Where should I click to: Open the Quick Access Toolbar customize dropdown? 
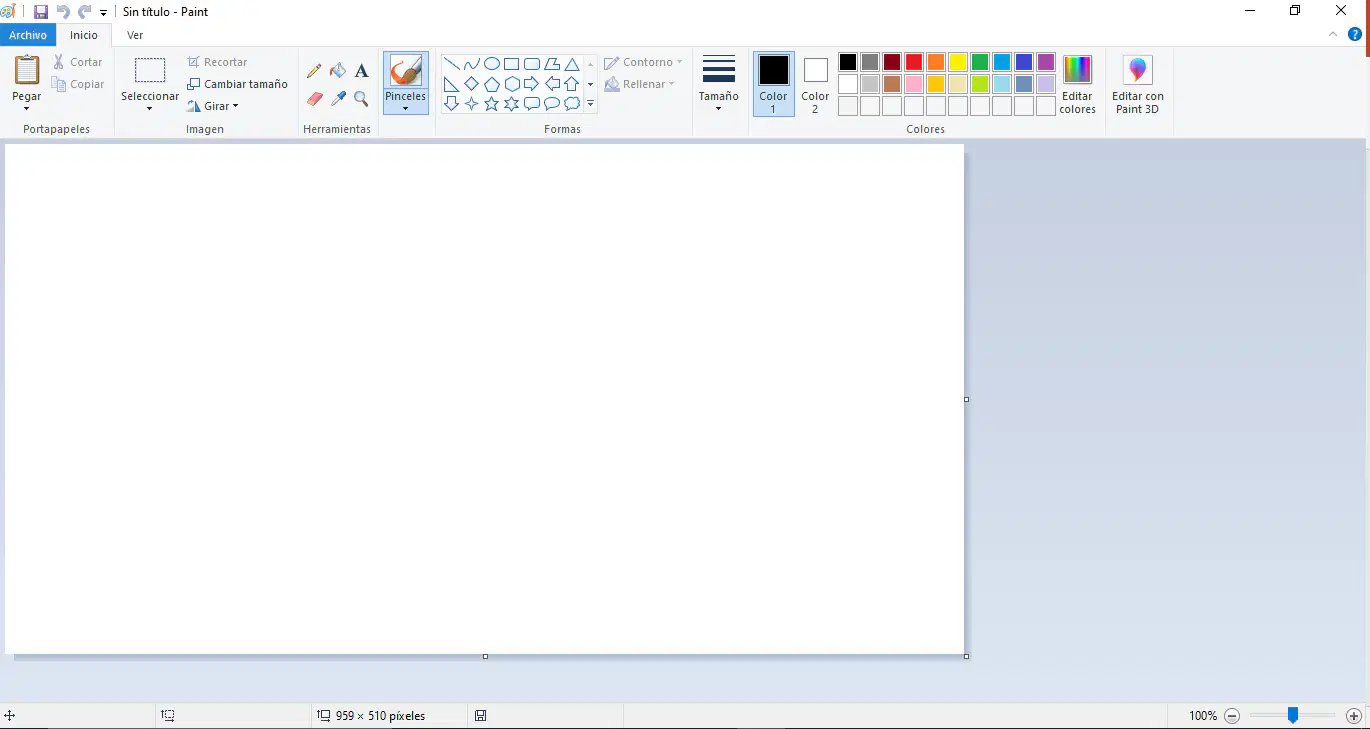(x=103, y=13)
